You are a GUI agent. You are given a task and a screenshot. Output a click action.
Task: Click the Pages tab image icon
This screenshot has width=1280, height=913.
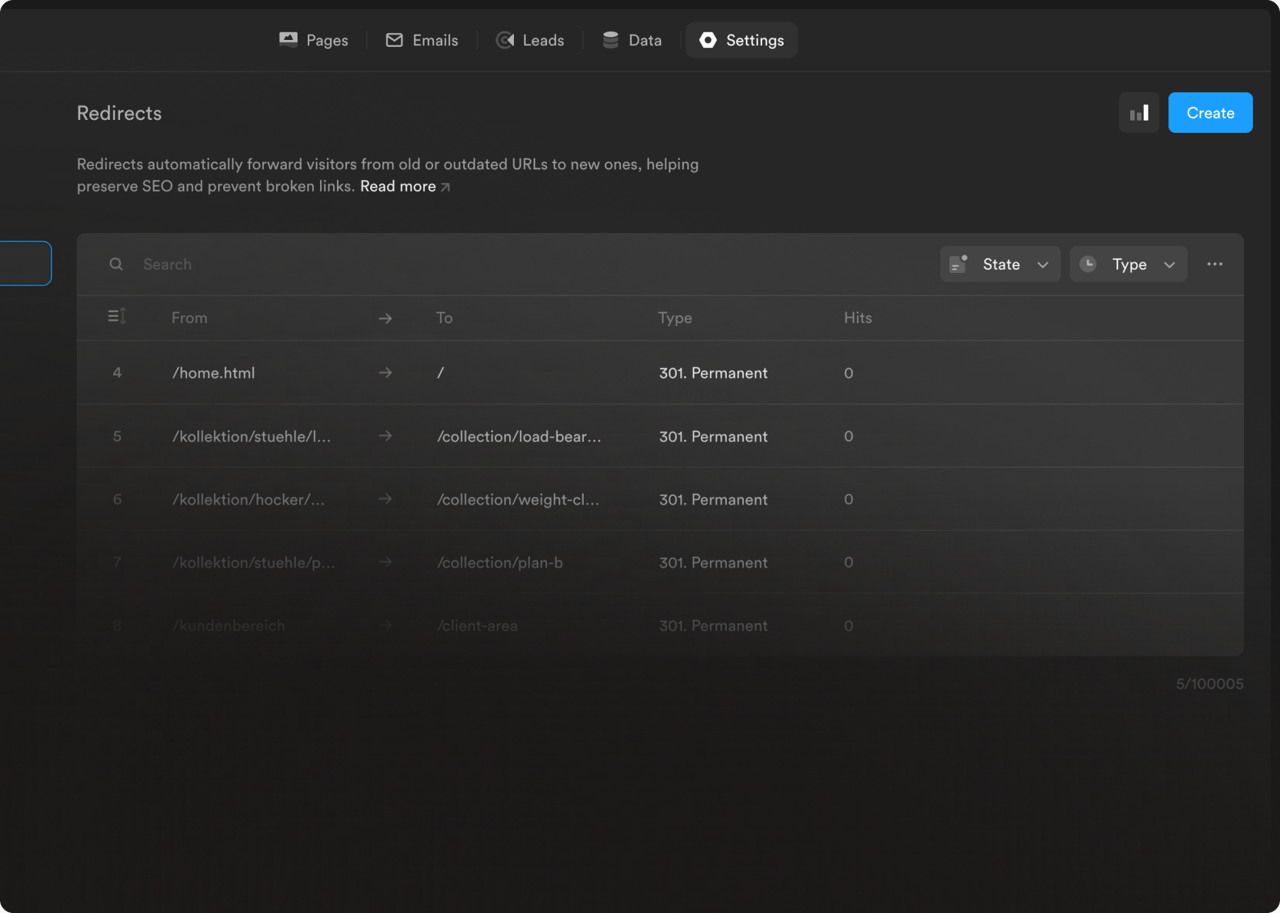click(x=288, y=40)
